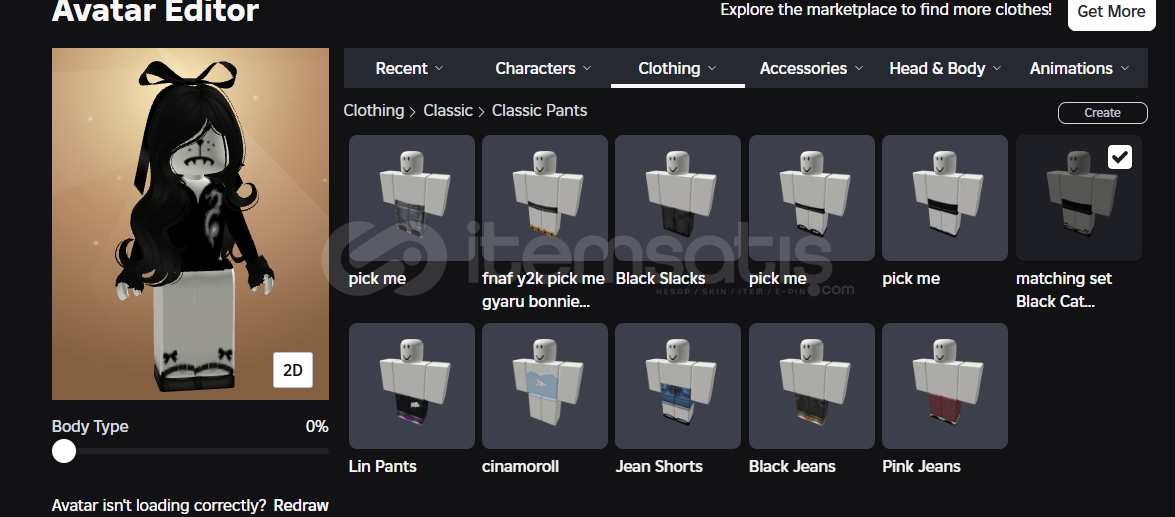Select the Black Jeans thumbnail

click(812, 386)
